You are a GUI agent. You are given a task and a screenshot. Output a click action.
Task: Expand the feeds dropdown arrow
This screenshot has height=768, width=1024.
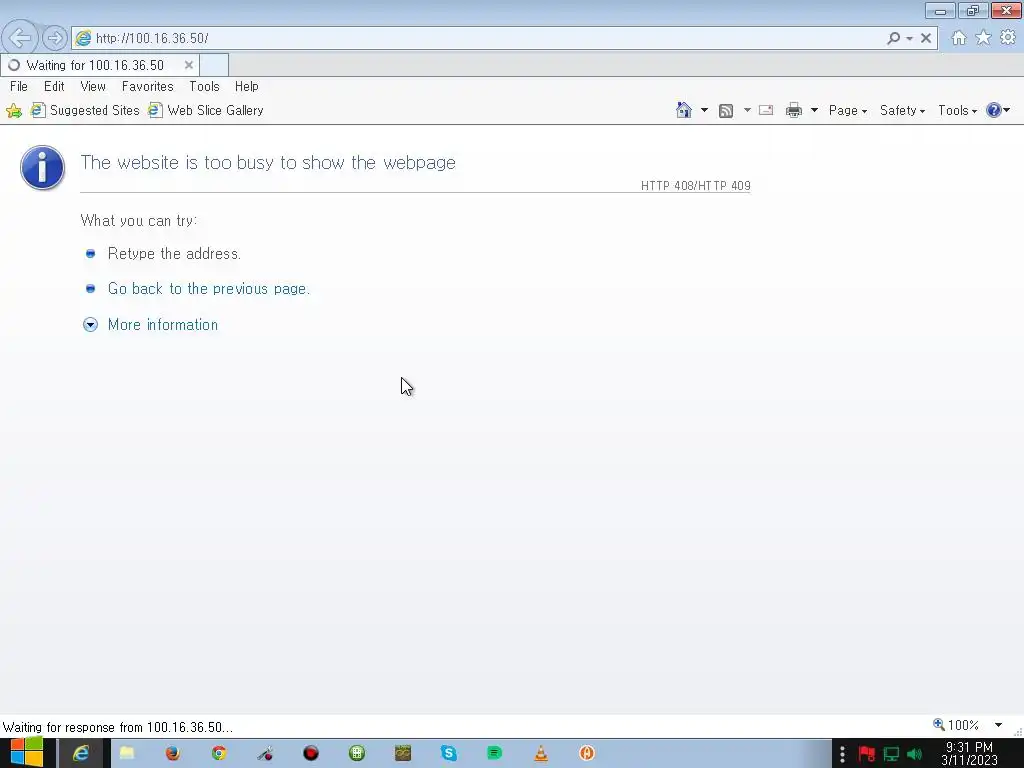point(747,110)
